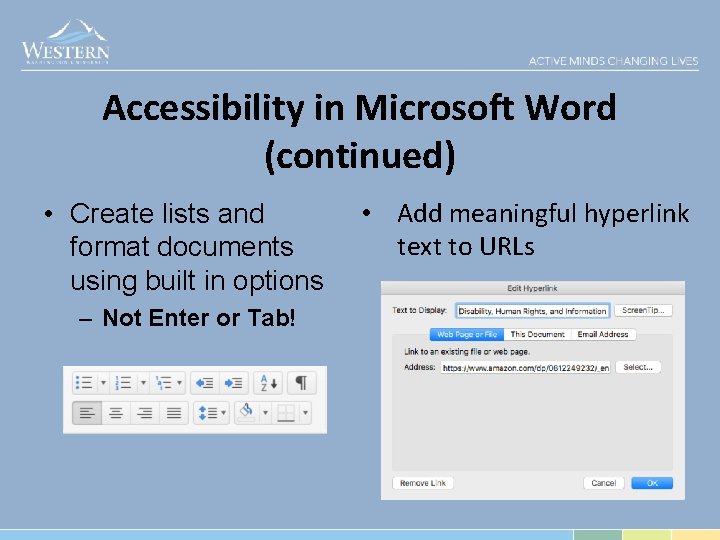Expand the borders dropdown arrow

305,413
